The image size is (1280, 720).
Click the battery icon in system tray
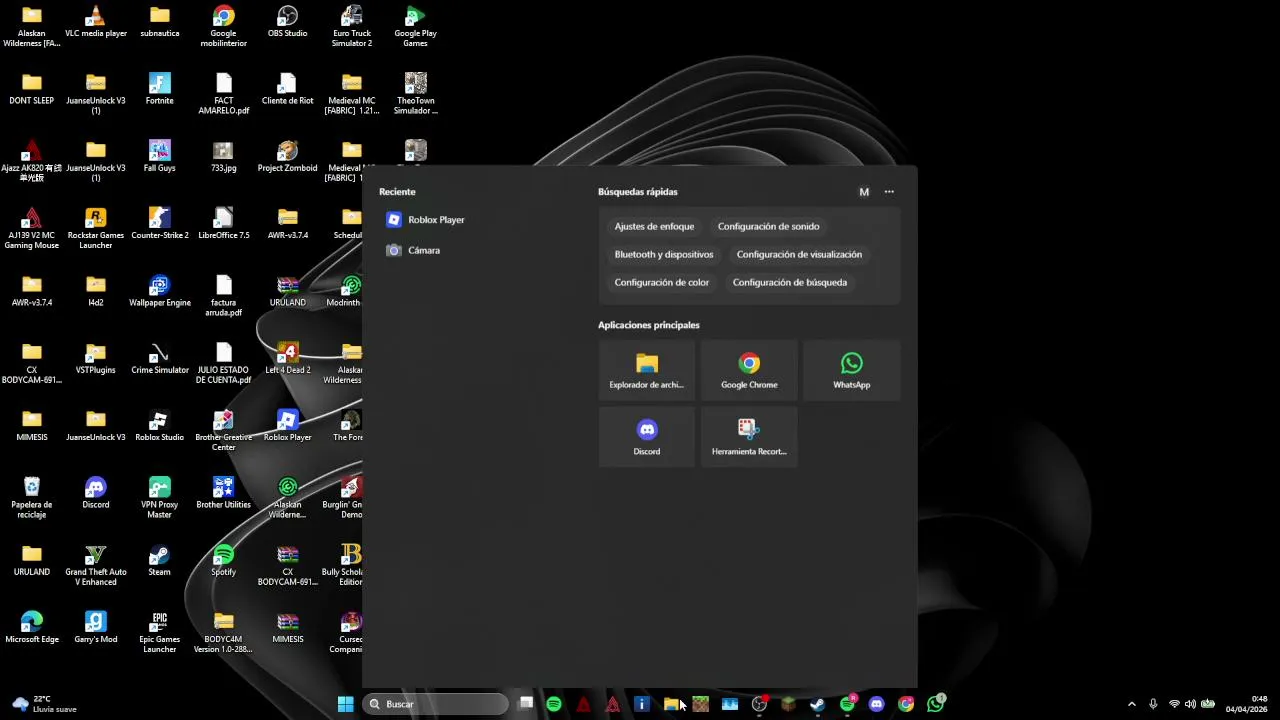[x=1208, y=704]
